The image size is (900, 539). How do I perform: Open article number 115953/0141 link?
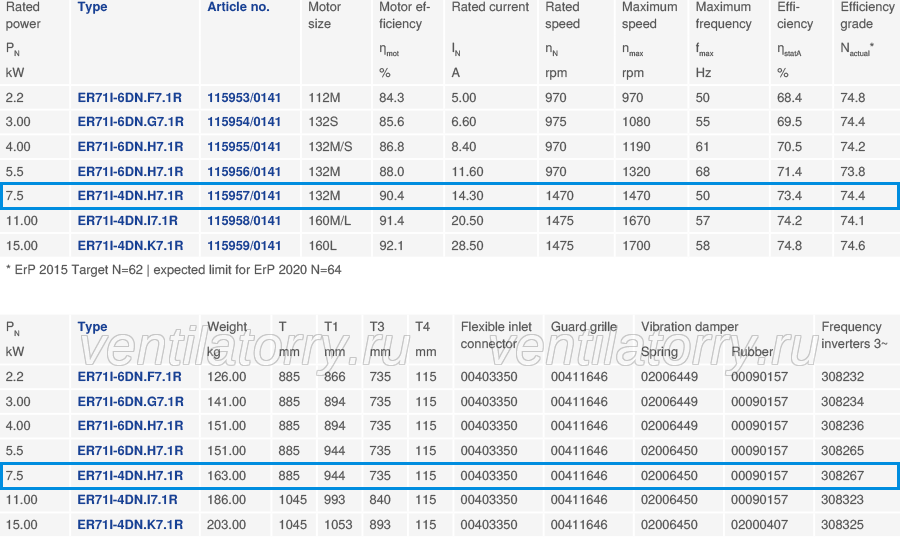point(244,98)
